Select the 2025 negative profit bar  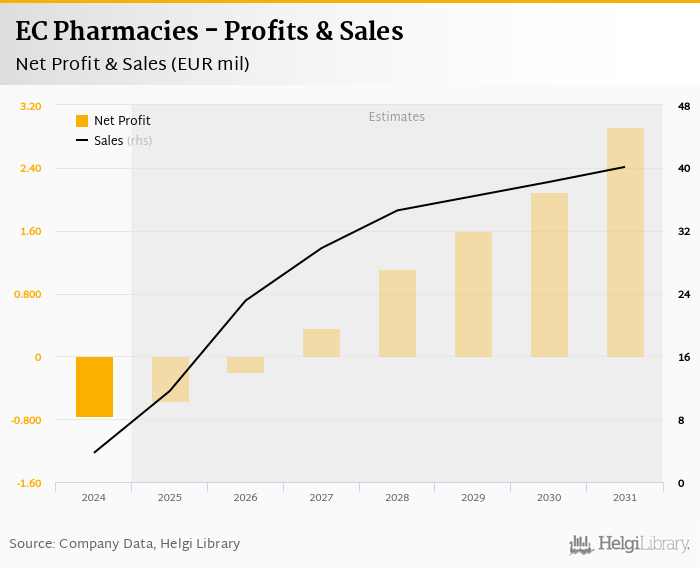click(x=170, y=379)
